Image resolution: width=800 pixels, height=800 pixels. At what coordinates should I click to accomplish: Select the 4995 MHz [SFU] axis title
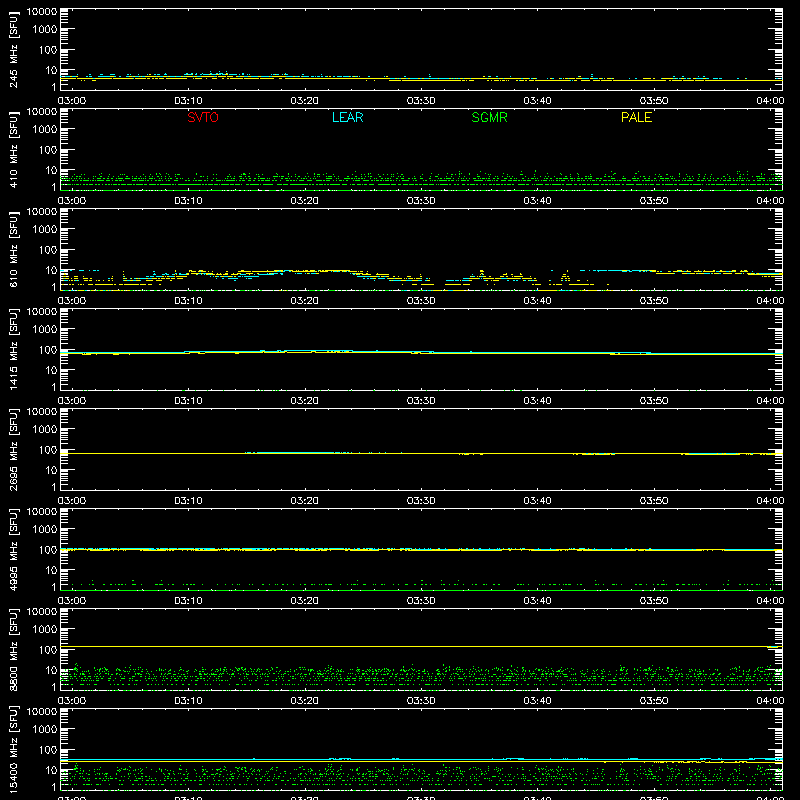tap(13, 549)
